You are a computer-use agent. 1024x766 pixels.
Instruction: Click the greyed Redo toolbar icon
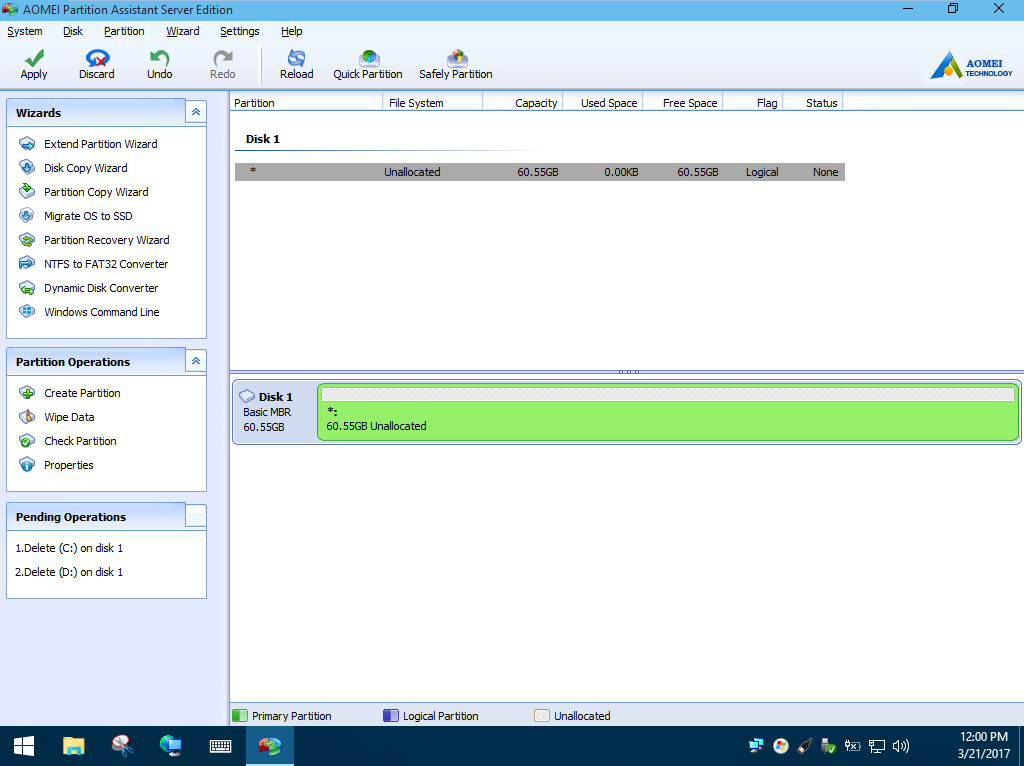point(223,65)
